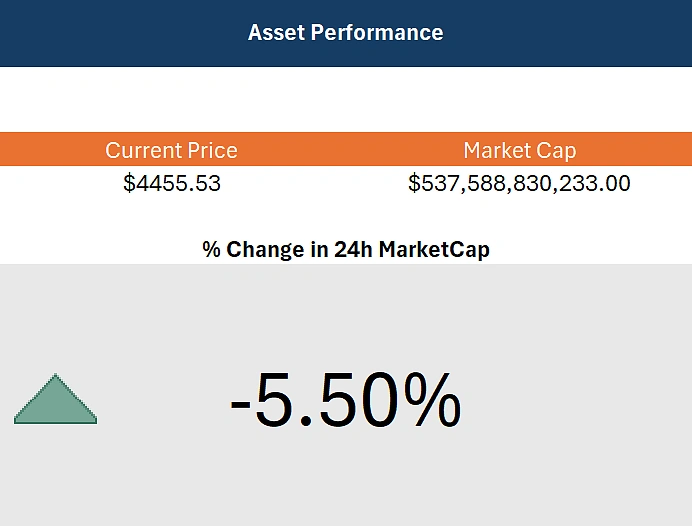The image size is (692, 526).
Task: Click the Market Cap column header
Action: click(x=519, y=150)
